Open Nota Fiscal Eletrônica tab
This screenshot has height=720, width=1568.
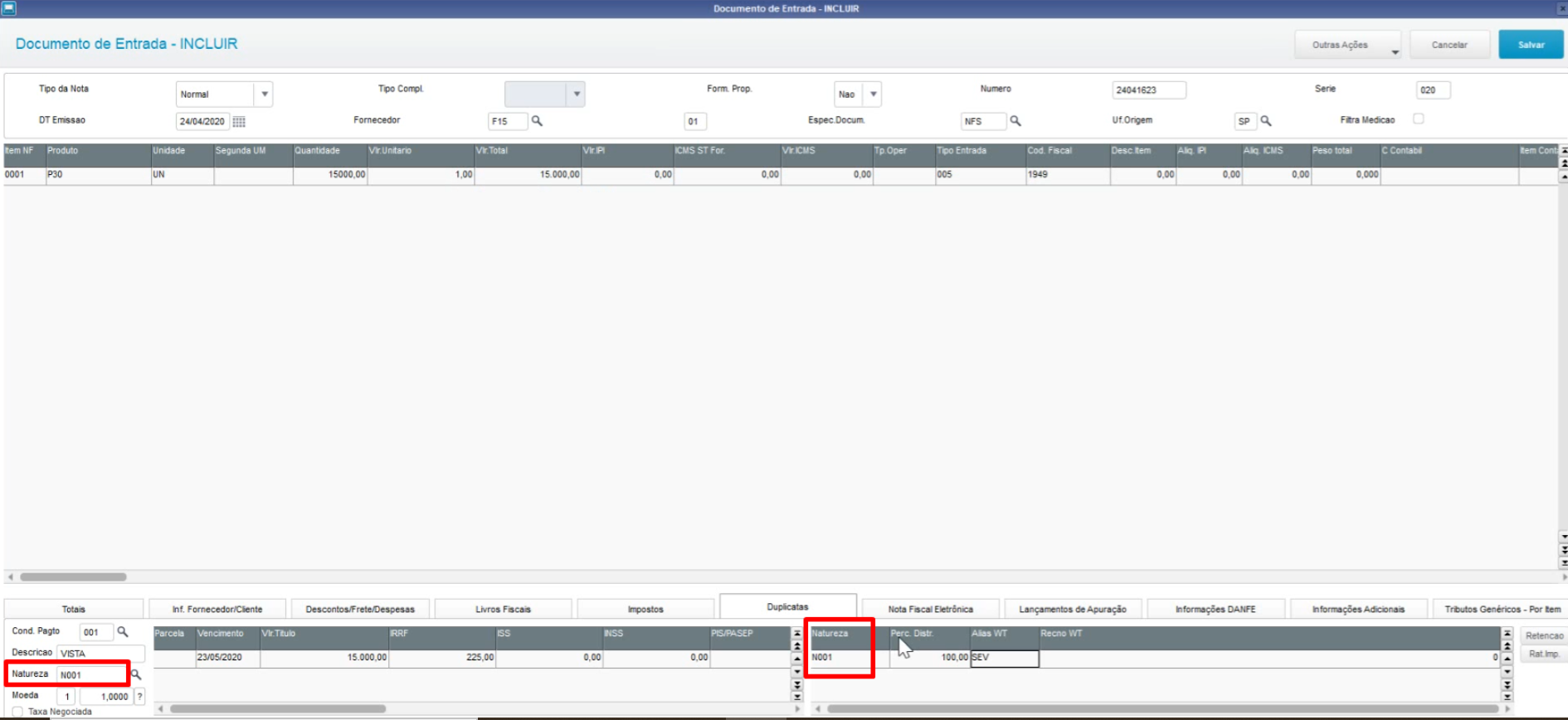(930, 609)
